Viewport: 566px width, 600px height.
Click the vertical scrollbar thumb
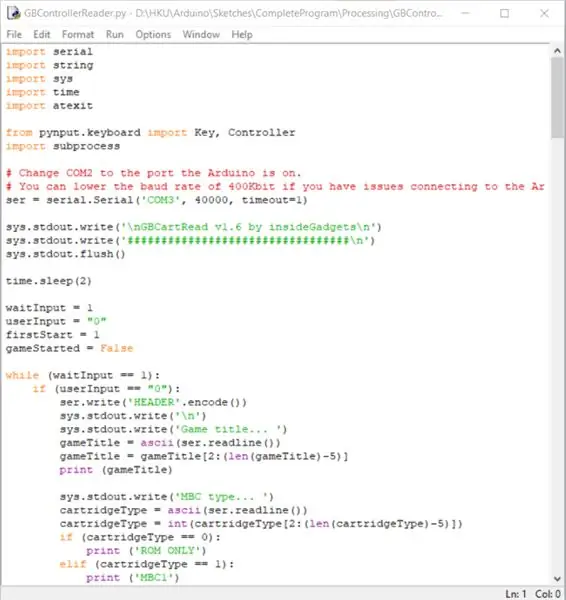[x=557, y=98]
